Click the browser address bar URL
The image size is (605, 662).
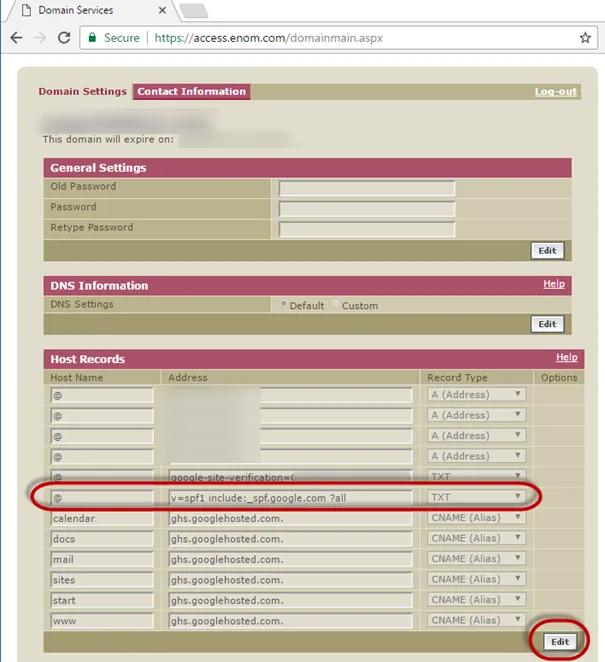pyautogui.click(x=268, y=38)
